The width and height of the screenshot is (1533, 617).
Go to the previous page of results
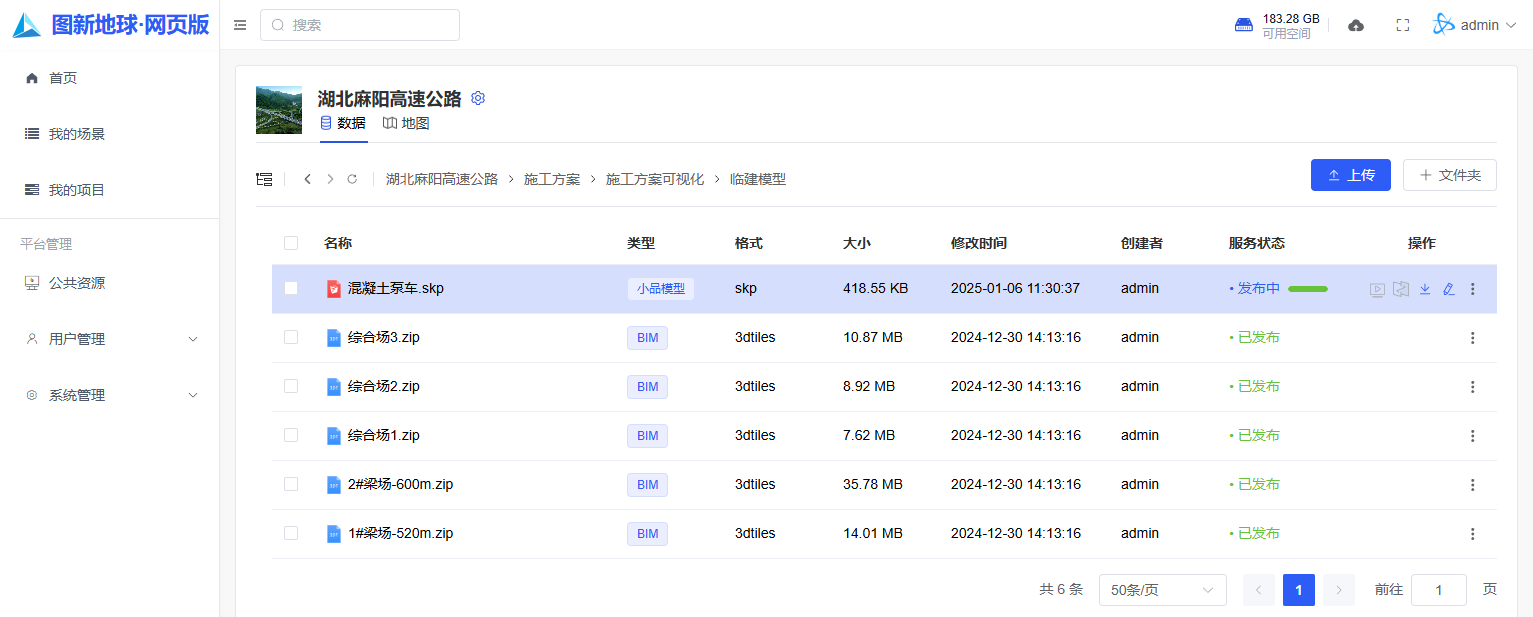1258,590
